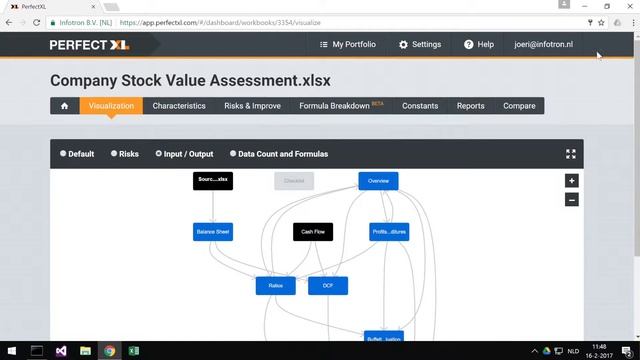Open the Characteristics tab

click(x=179, y=106)
